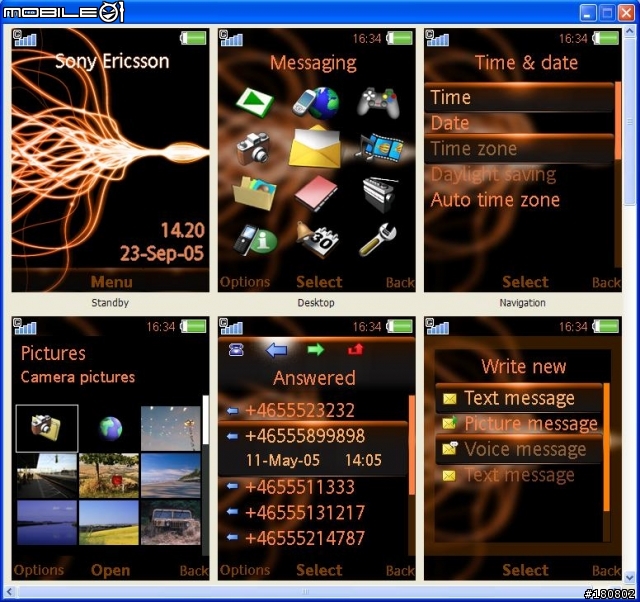Choose Picture message under Write new
This screenshot has height=602, width=640.
[x=519, y=424]
